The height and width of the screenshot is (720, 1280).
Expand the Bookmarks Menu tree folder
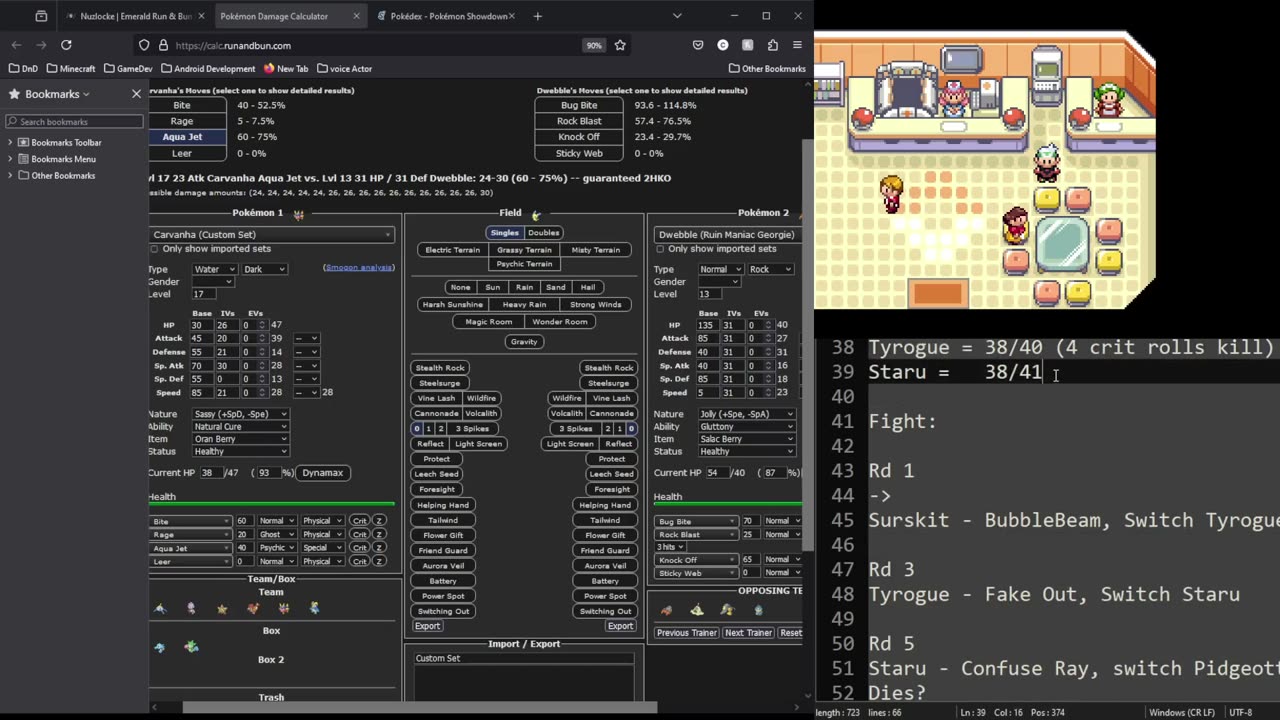11,159
